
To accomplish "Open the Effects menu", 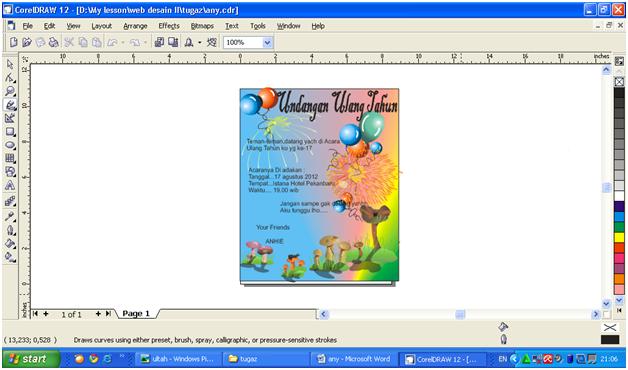I will pos(169,26).
